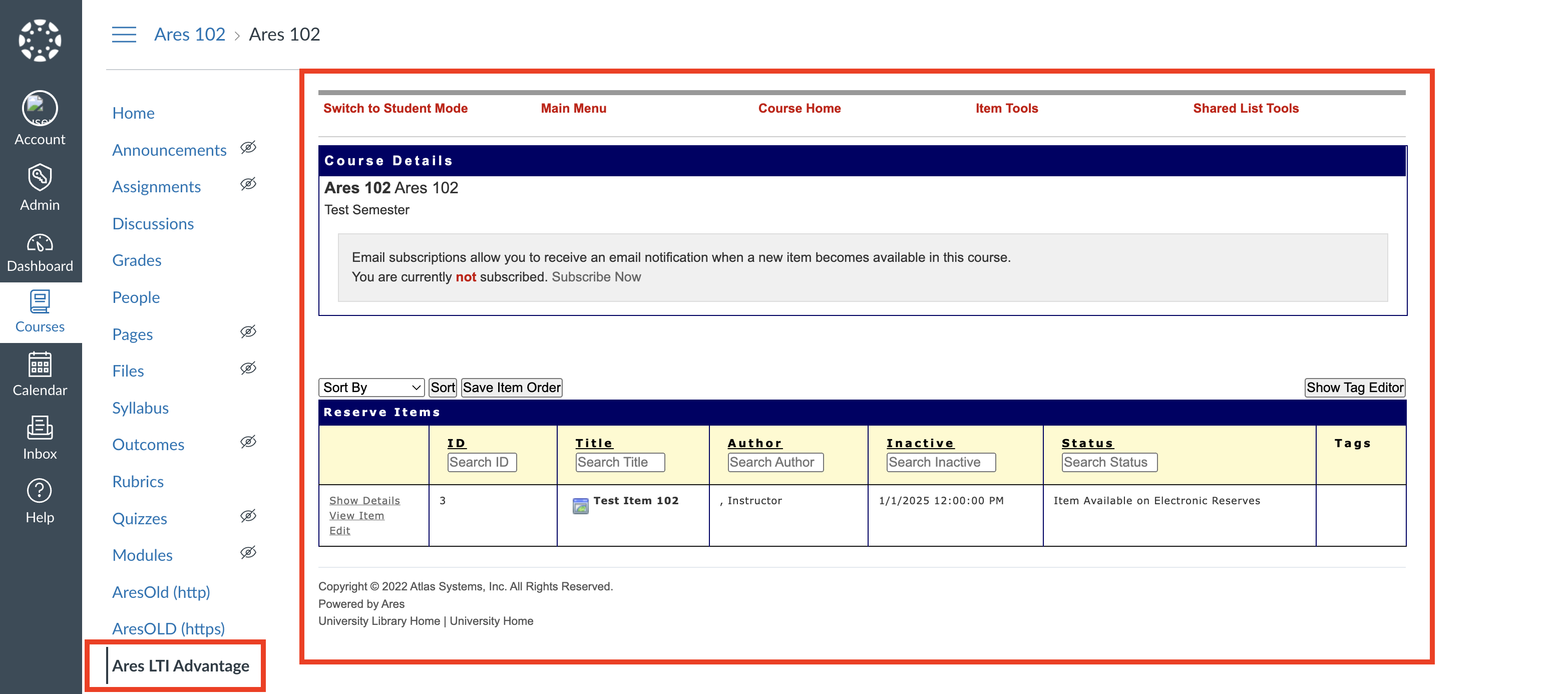Click the Subscribe Now link
The height and width of the screenshot is (694, 1568).
[x=596, y=276]
